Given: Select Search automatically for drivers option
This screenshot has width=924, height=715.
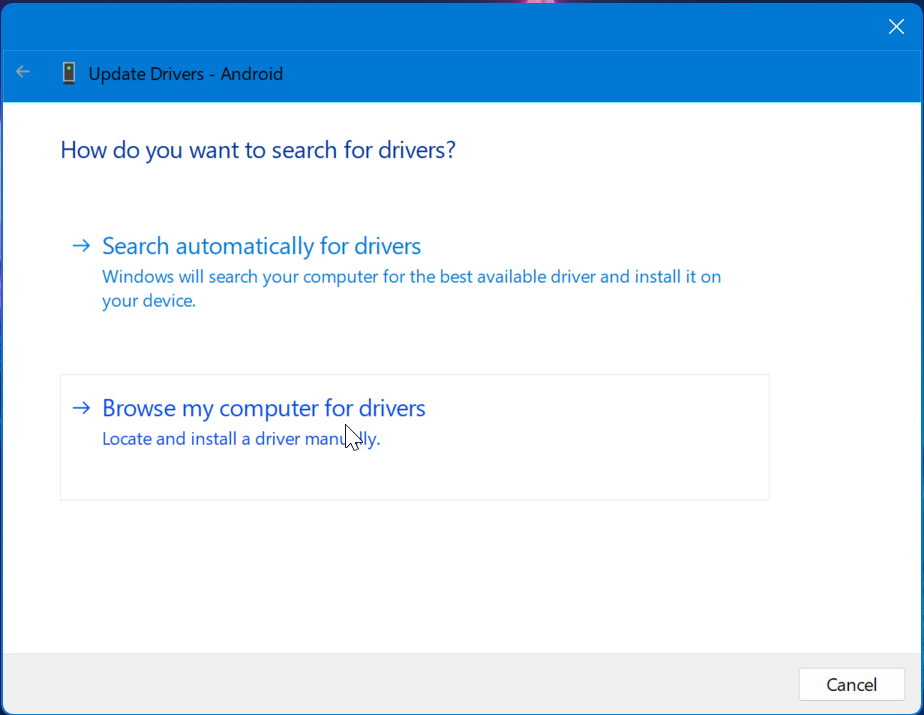Looking at the screenshot, I should (260, 245).
